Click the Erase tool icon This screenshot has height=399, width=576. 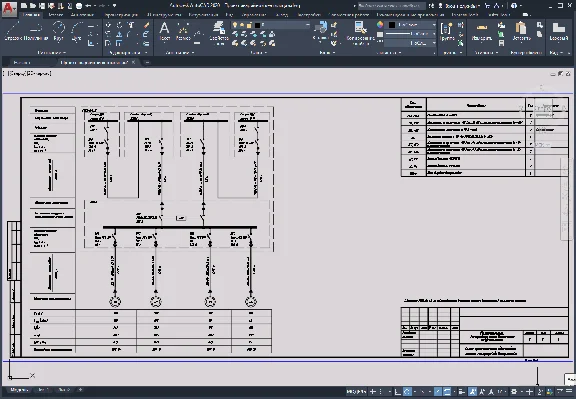pyautogui.click(x=146, y=25)
